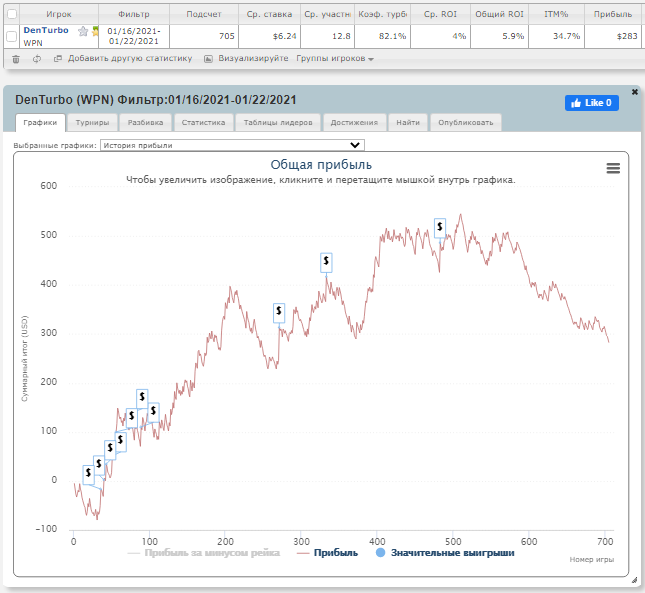Click the trash delete icon
This screenshot has width=645, height=593.
(15, 59)
